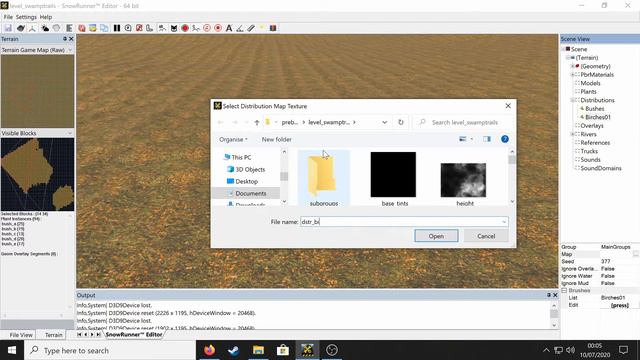The image size is (640, 360).
Task: Open the File name combo box dropdown
Action: tap(504, 222)
